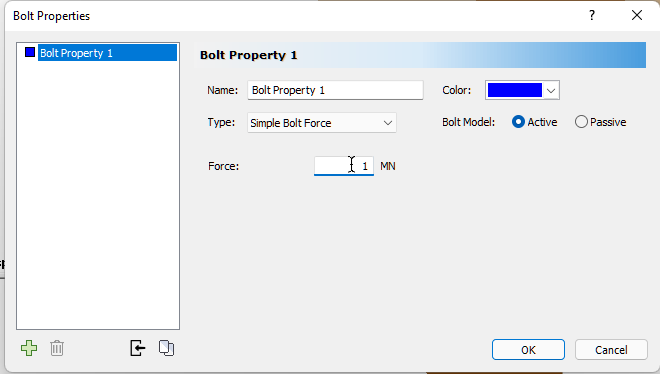Image resolution: width=660 pixels, height=374 pixels.
Task: Expand the Color dropdown arrow
Action: (x=551, y=90)
